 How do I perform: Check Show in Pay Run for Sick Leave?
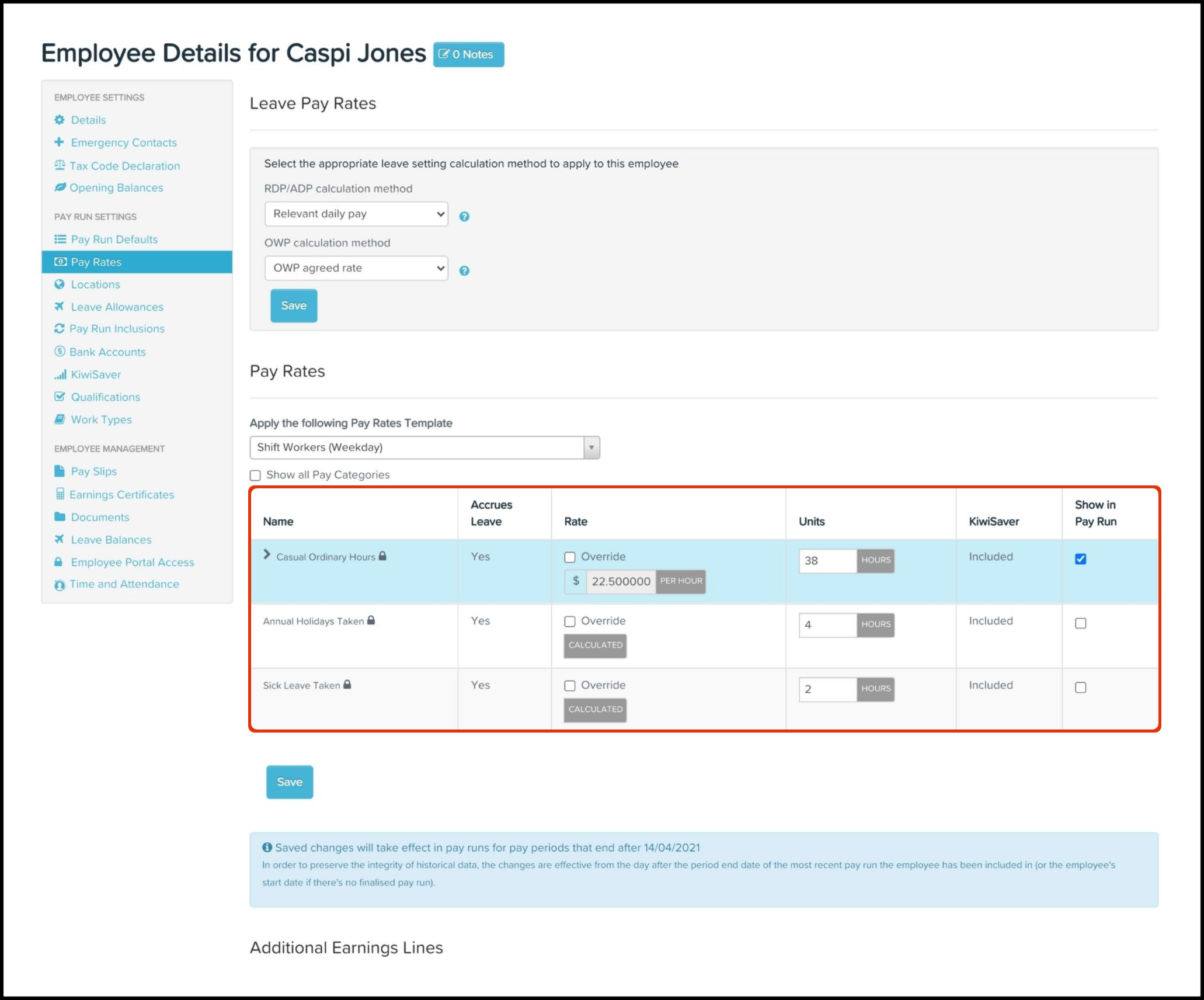pyautogui.click(x=1080, y=687)
